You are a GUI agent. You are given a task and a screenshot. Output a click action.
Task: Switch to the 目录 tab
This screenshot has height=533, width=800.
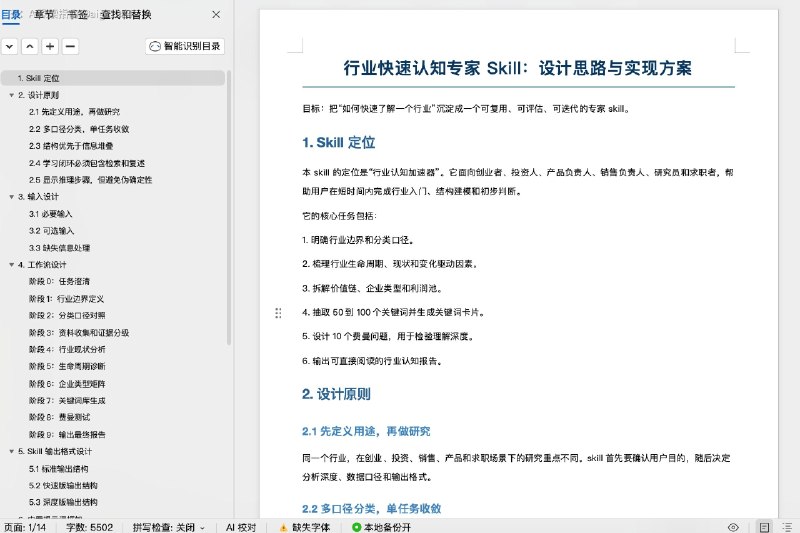(x=11, y=14)
